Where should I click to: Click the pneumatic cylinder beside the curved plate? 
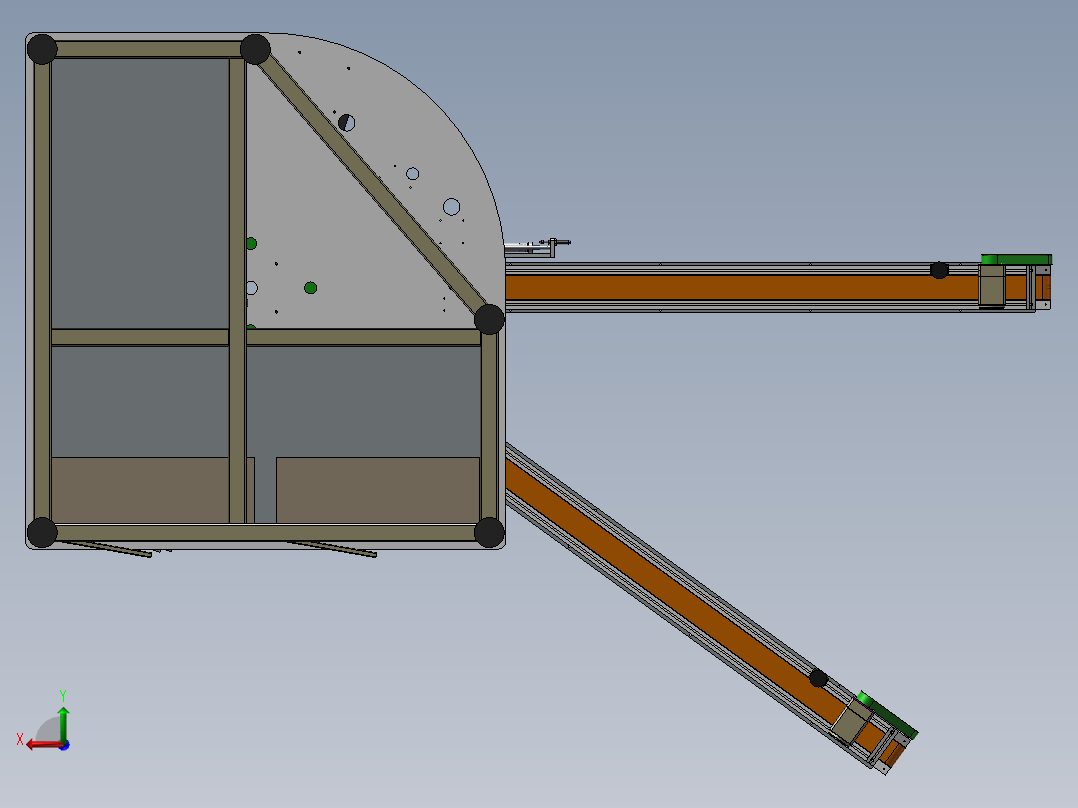pyautogui.click(x=538, y=248)
